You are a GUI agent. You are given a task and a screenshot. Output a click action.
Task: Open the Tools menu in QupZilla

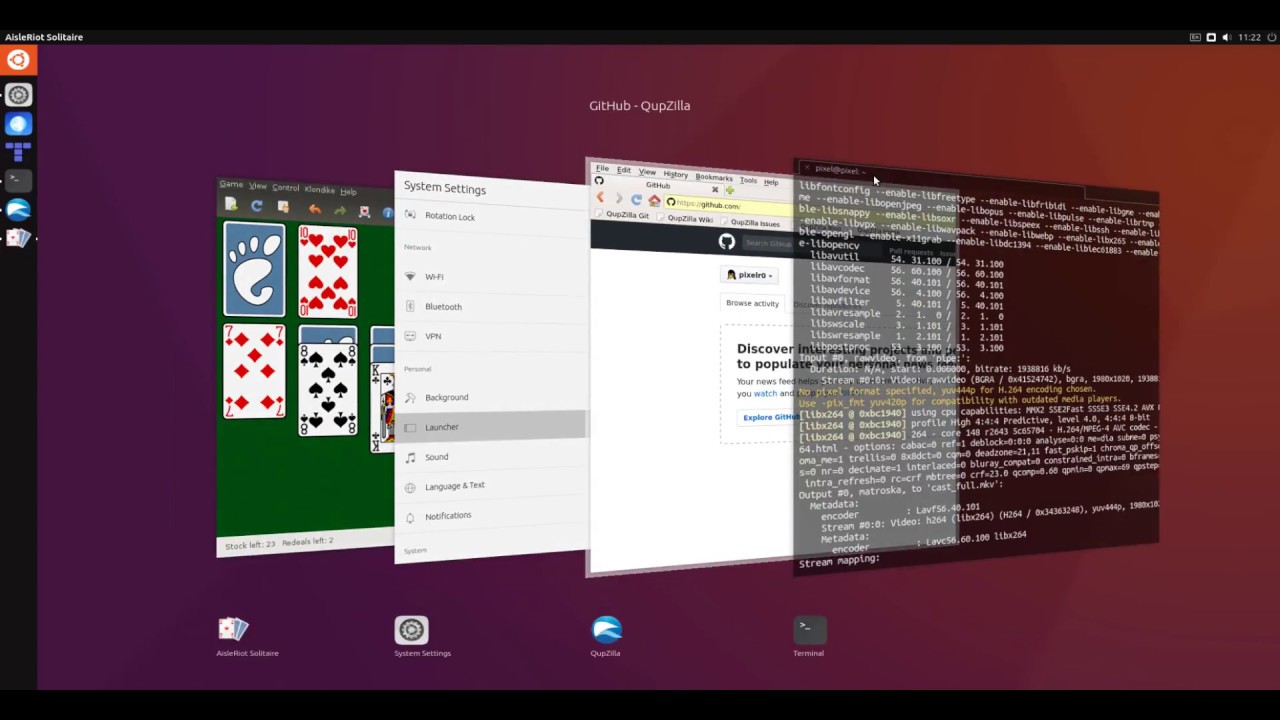(x=748, y=180)
